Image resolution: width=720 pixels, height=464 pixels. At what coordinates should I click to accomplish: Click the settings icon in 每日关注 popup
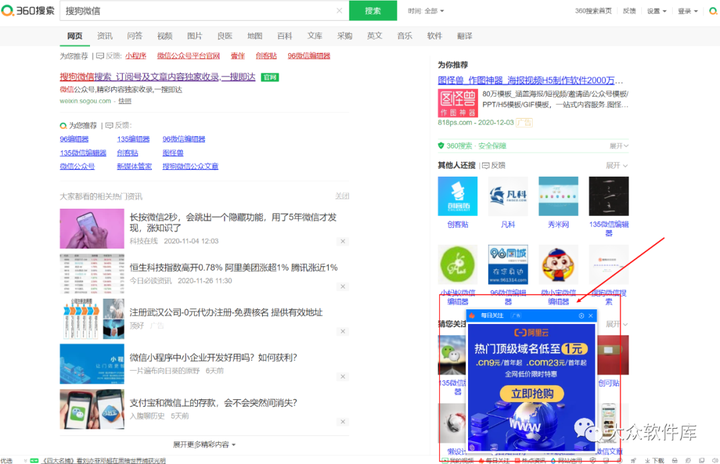click(581, 316)
